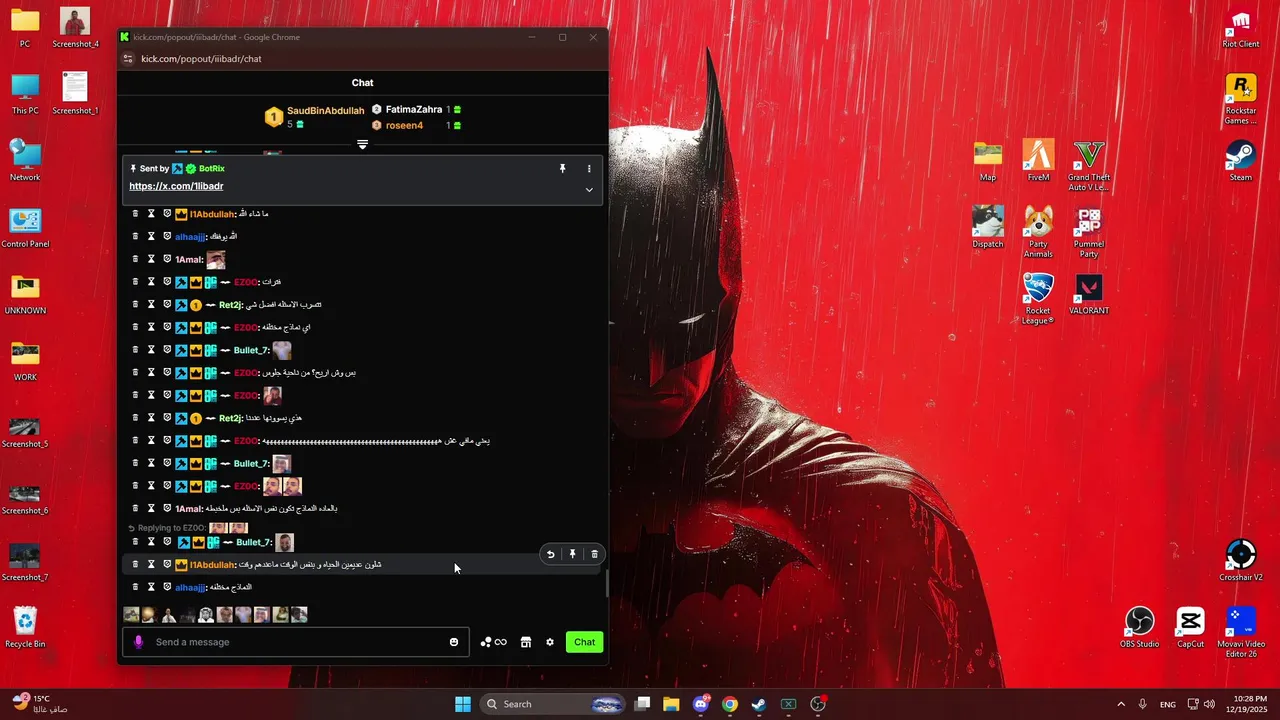Reply to the highlighted l1Abdullah message
The width and height of the screenshot is (1280, 720).
pos(550,554)
